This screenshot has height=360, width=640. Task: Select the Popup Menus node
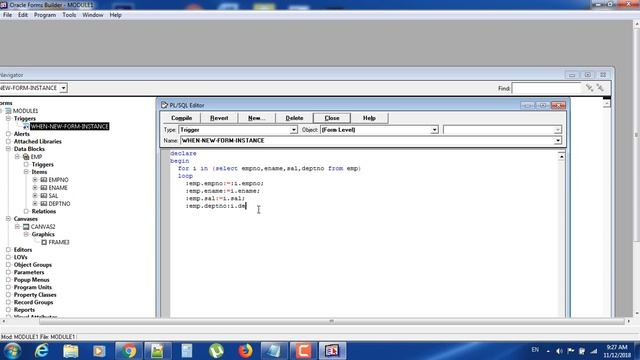(31, 280)
